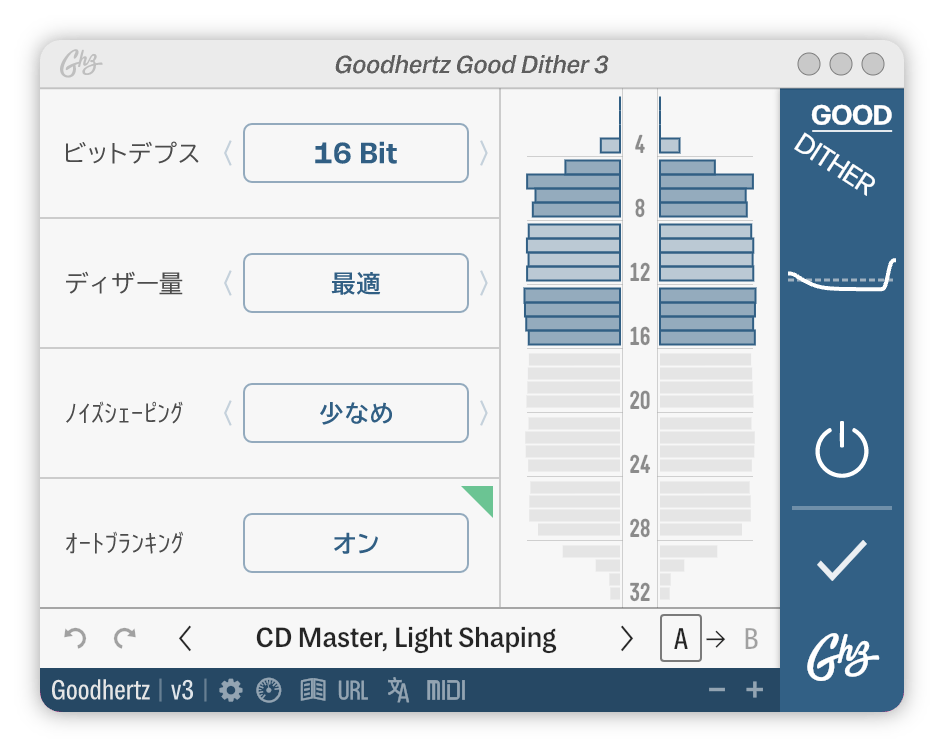Go to the next preset
Screen dimensions: 944x752
627,638
